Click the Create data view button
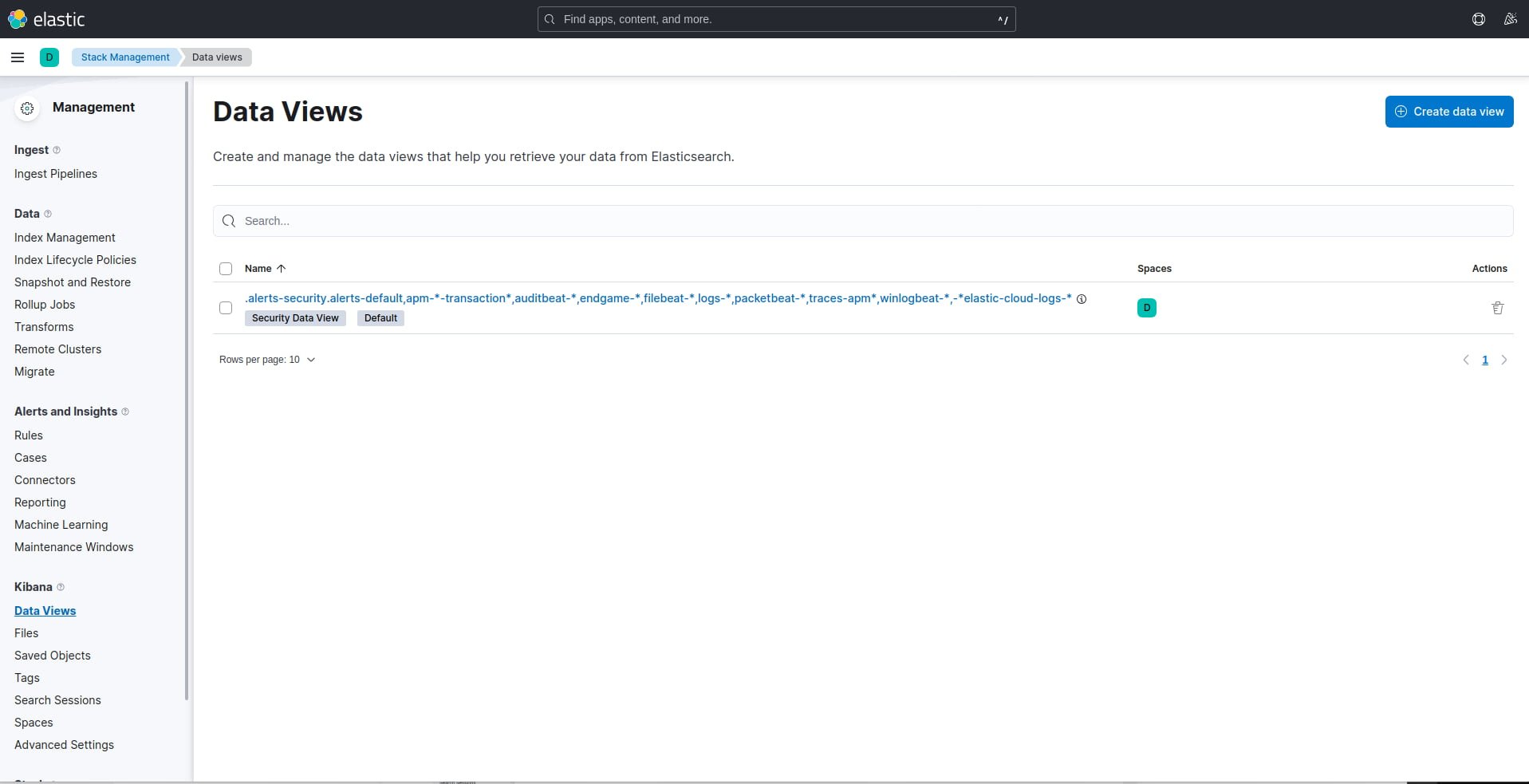This screenshot has width=1529, height=784. (1448, 112)
